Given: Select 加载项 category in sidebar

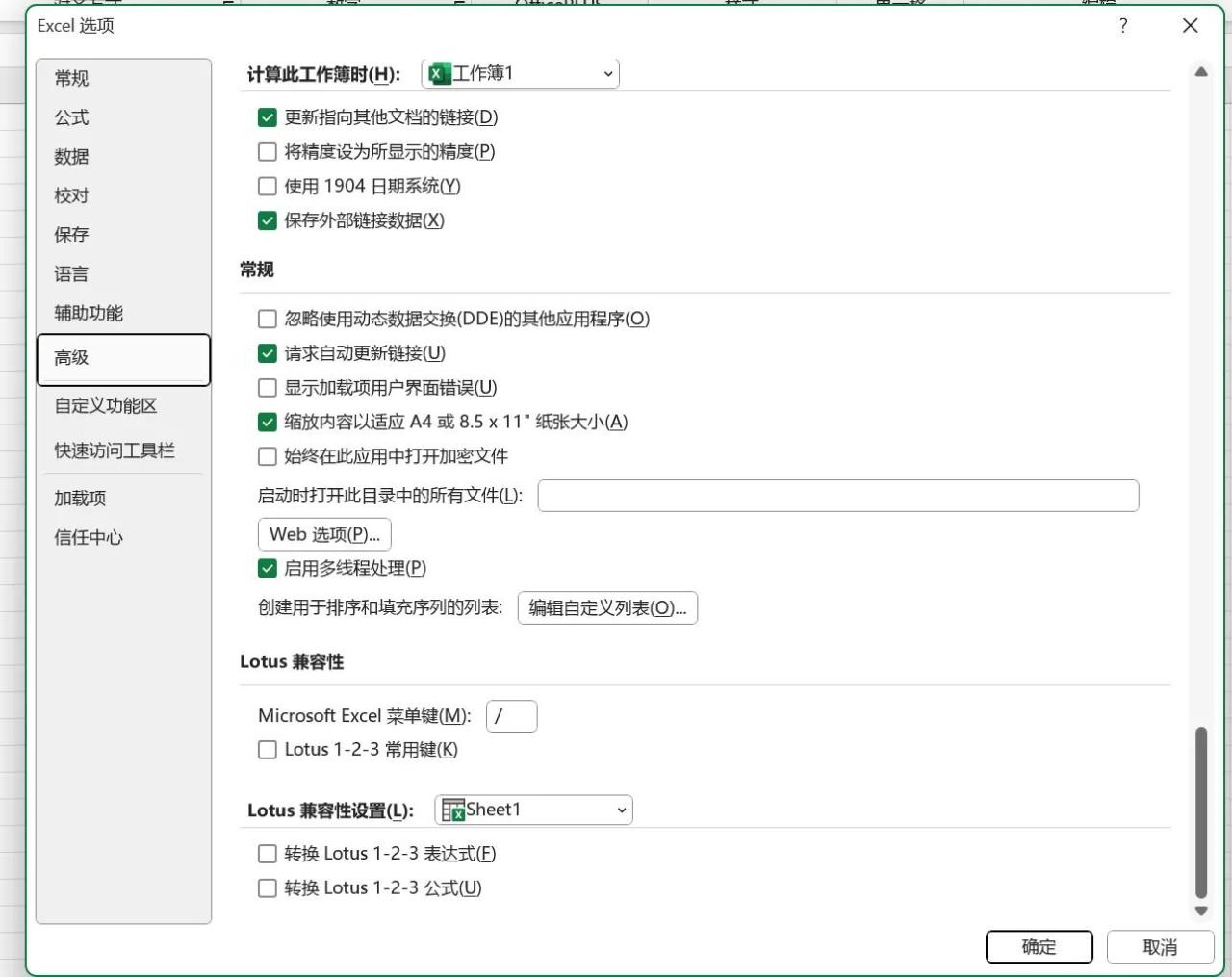Looking at the screenshot, I should (x=123, y=499).
